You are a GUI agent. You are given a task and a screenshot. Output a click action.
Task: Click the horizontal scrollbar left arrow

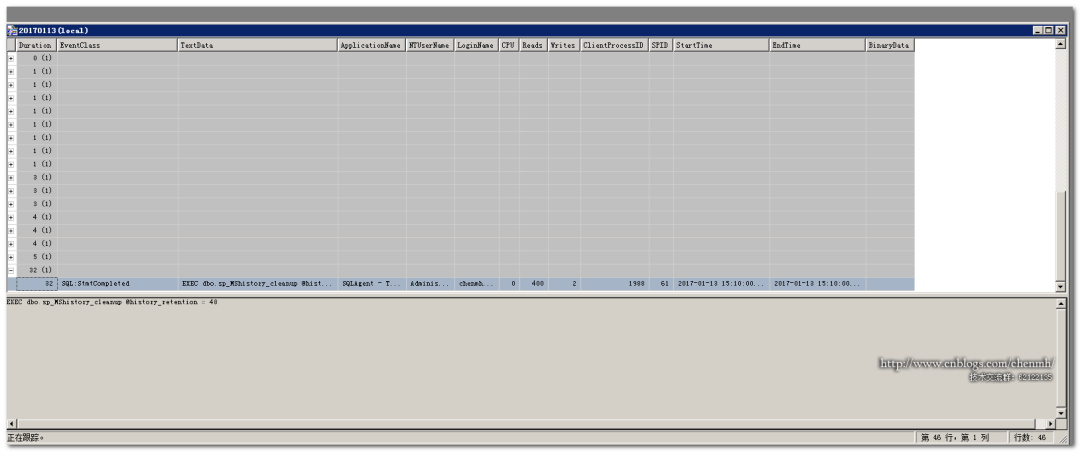tap(12, 424)
